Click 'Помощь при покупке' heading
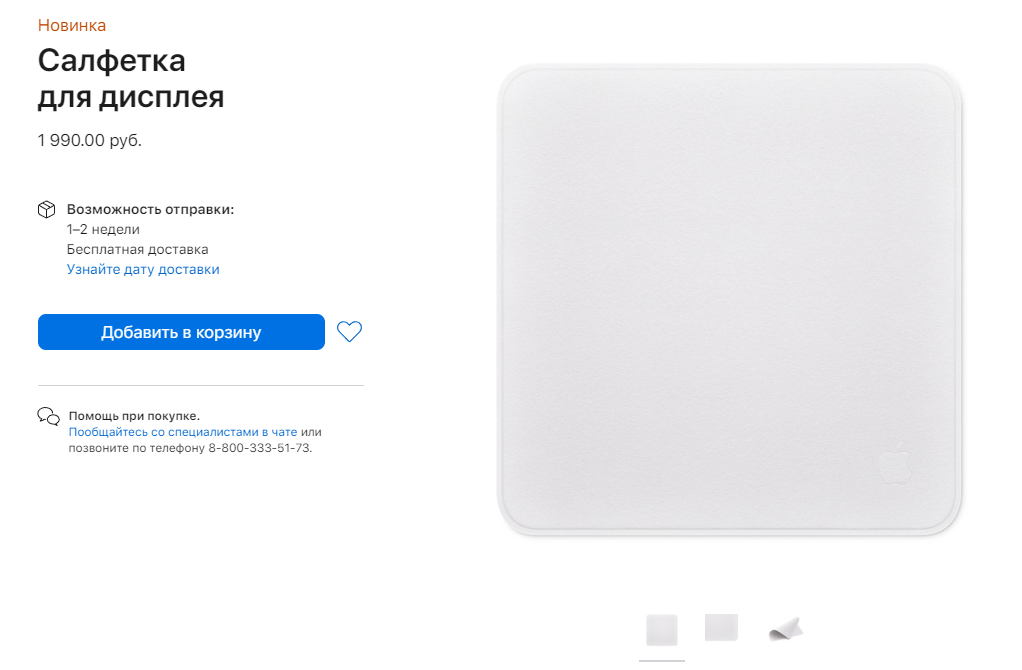1022x670 pixels. [x=134, y=416]
